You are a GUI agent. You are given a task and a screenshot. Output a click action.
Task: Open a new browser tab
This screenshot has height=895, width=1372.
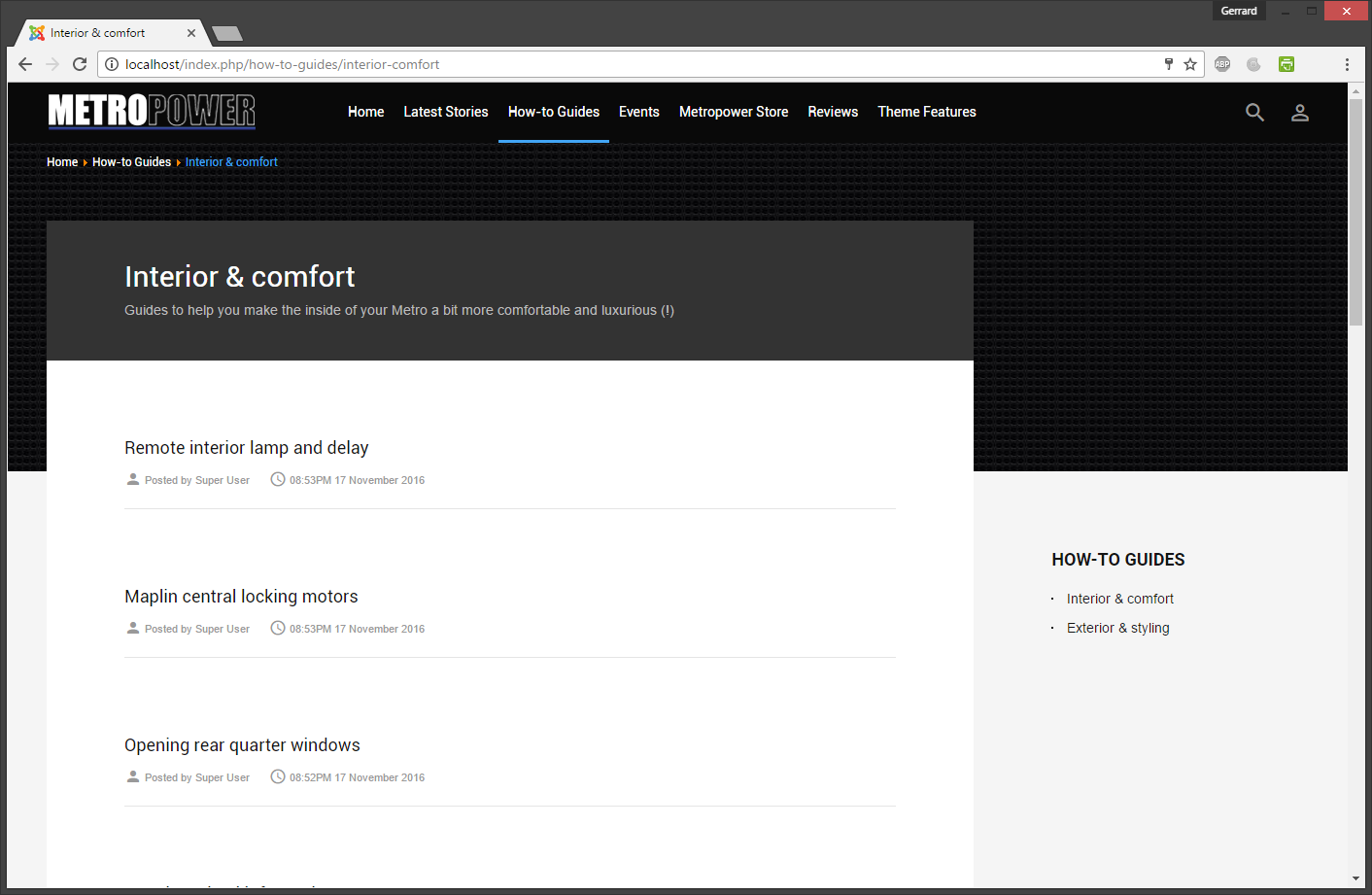(227, 33)
